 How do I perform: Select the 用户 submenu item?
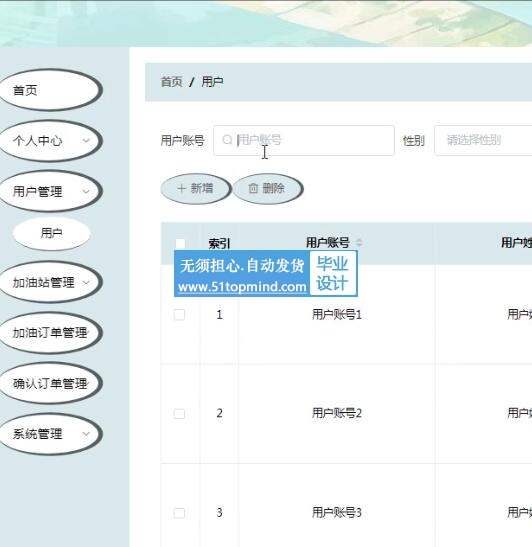click(x=52, y=233)
